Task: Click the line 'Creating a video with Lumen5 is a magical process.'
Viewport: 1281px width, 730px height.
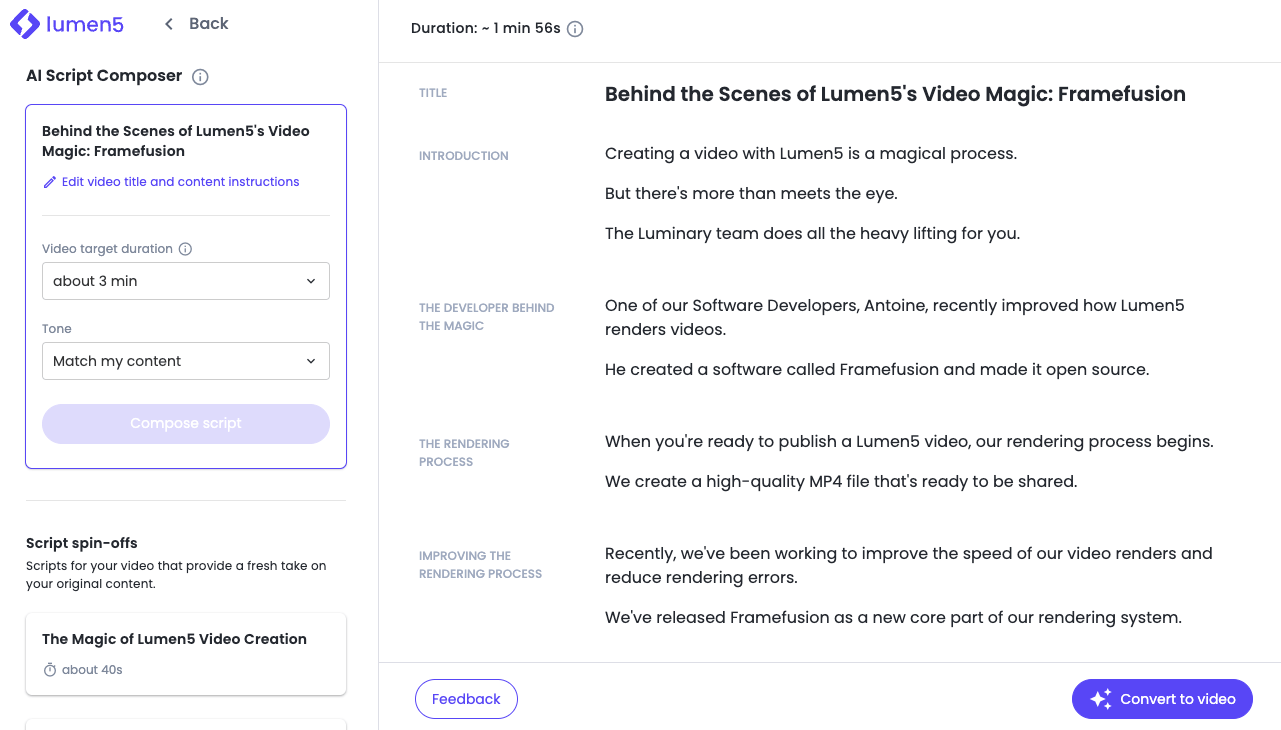Action: tap(811, 154)
